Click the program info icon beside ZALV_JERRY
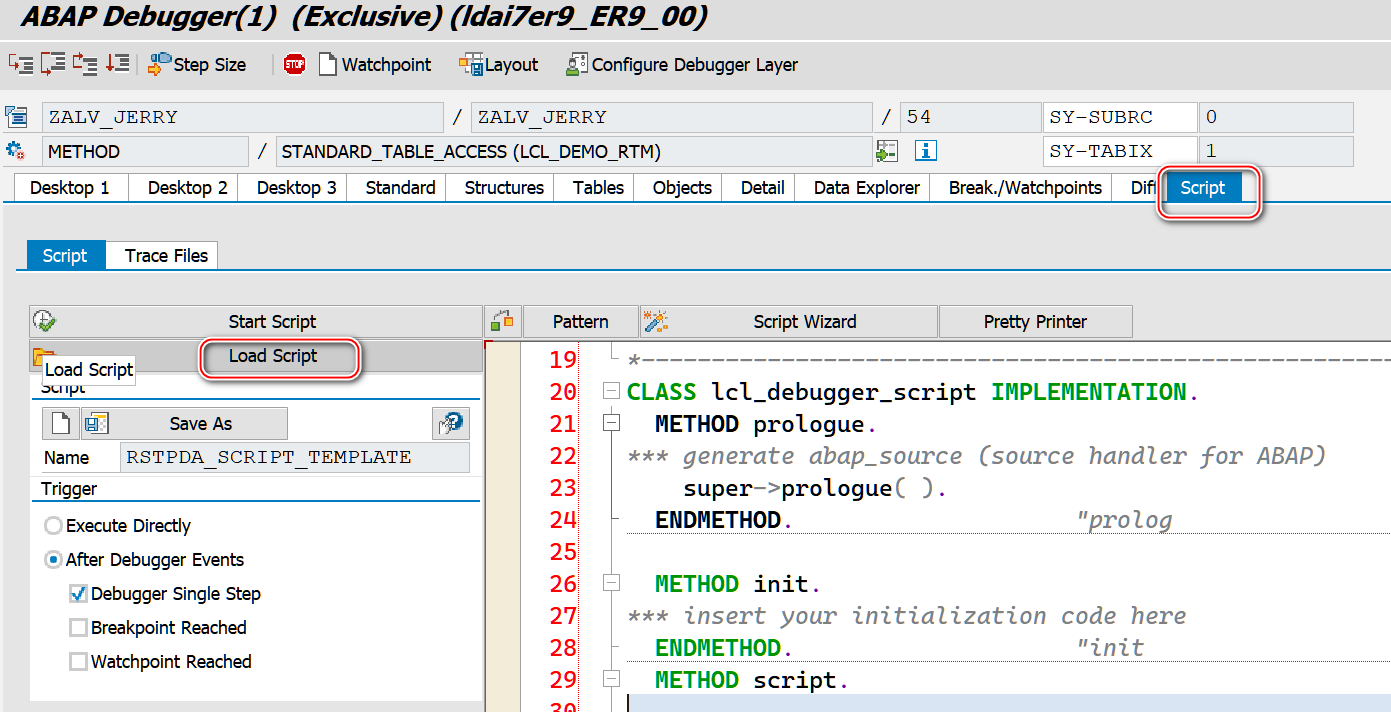 tap(16, 117)
